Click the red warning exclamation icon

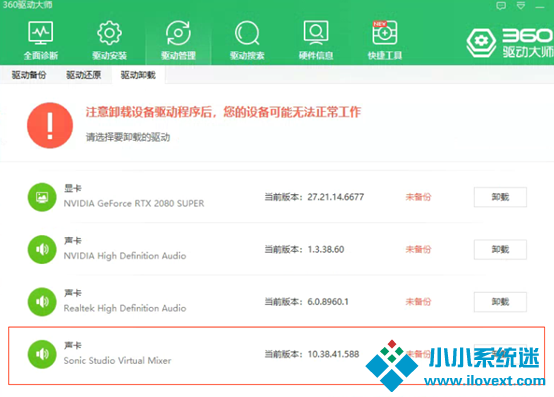click(x=50, y=125)
